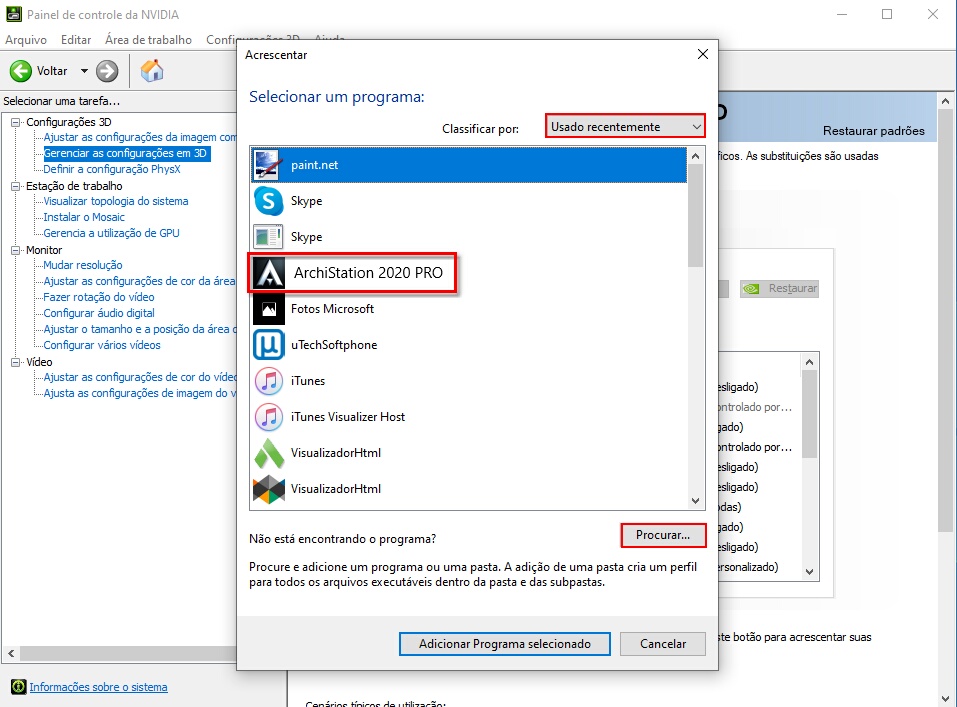This screenshot has width=957, height=707.
Task: Select Configurar áudio digital
Action: [98, 313]
